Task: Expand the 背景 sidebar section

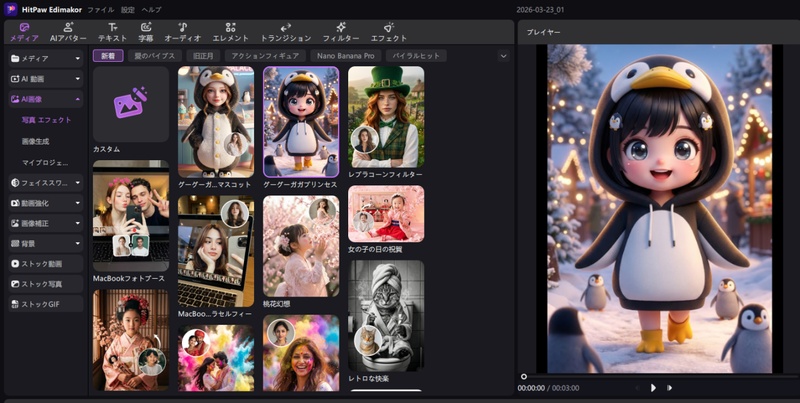Action: [x=45, y=244]
